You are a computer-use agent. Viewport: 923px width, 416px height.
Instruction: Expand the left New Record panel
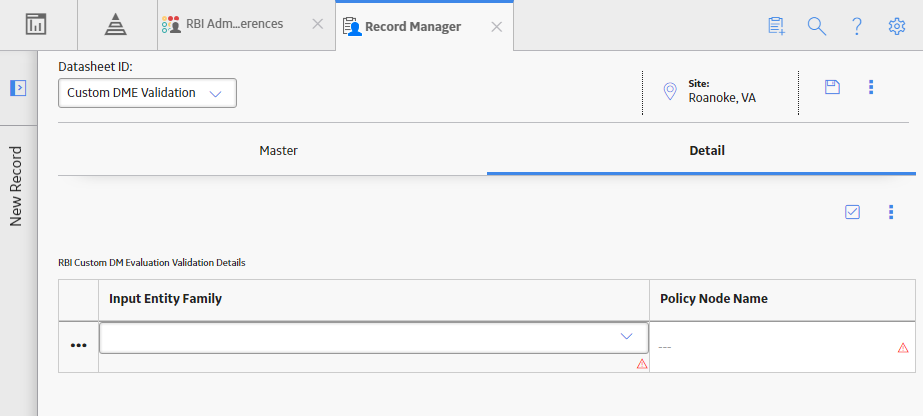click(x=18, y=88)
